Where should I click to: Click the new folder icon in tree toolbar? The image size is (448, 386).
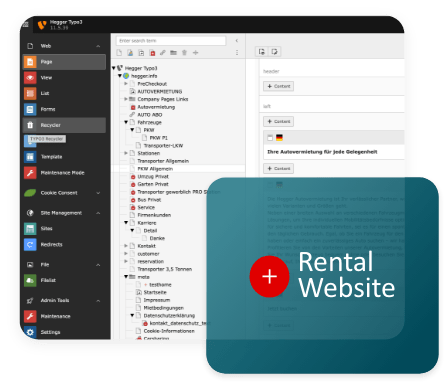(x=173, y=53)
